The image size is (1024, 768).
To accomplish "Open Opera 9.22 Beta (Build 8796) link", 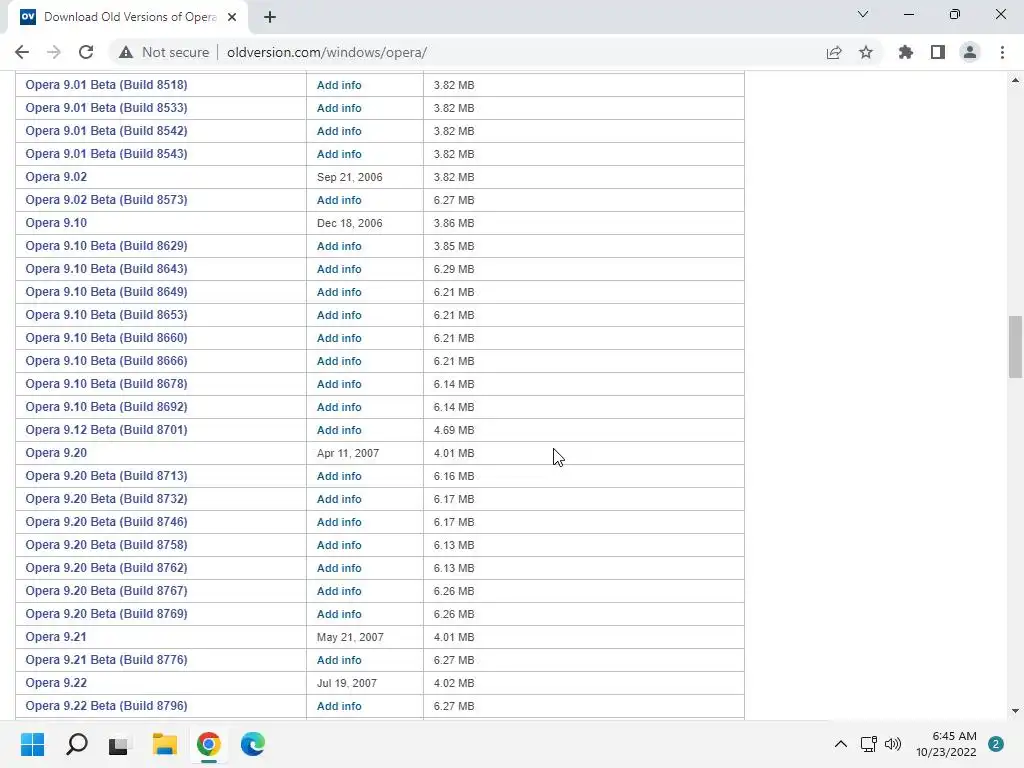I will click(x=106, y=706).
